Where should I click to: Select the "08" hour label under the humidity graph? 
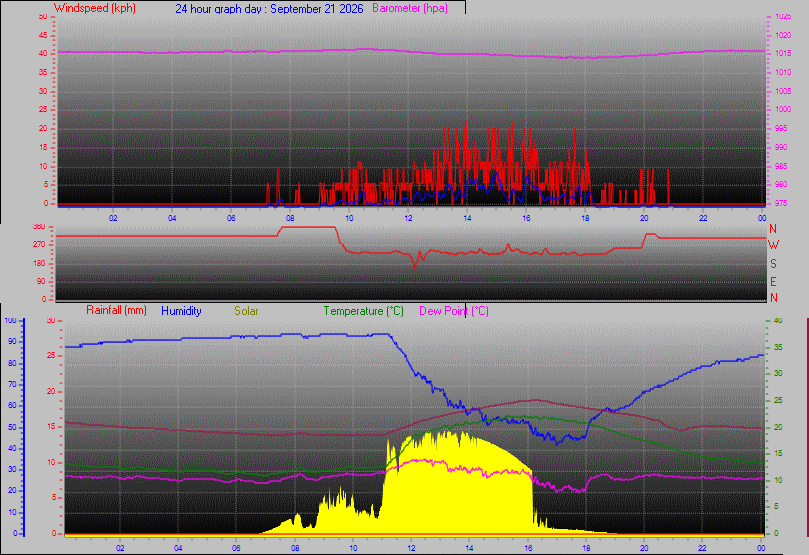click(x=295, y=548)
